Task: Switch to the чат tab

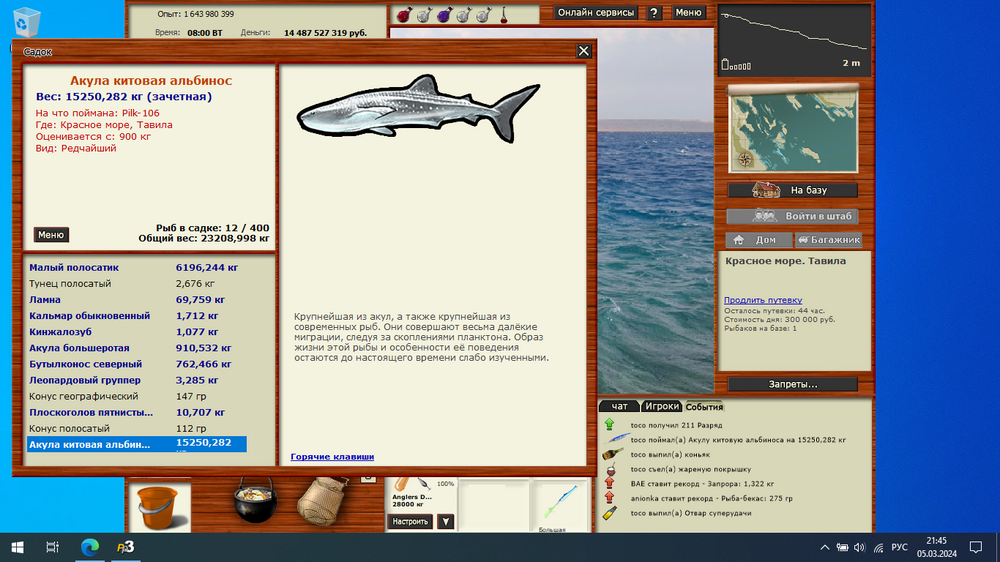Action: [619, 406]
